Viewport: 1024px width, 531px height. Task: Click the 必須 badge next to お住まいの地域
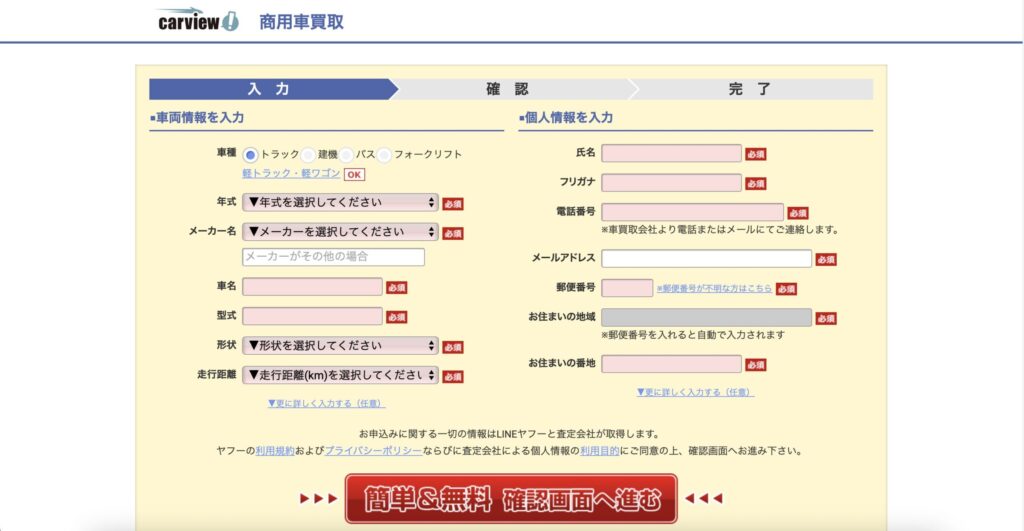coord(826,318)
